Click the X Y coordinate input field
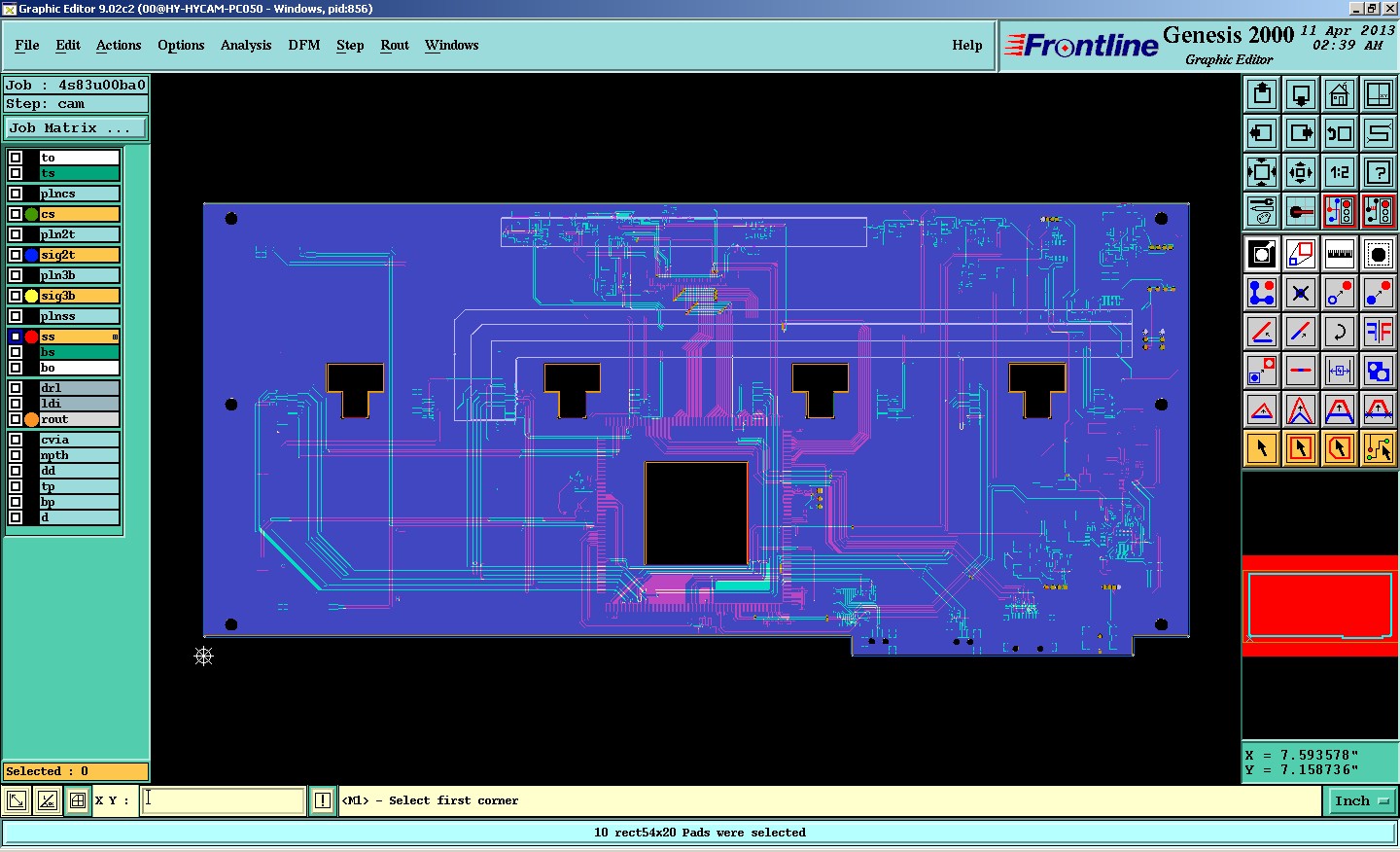 224,800
